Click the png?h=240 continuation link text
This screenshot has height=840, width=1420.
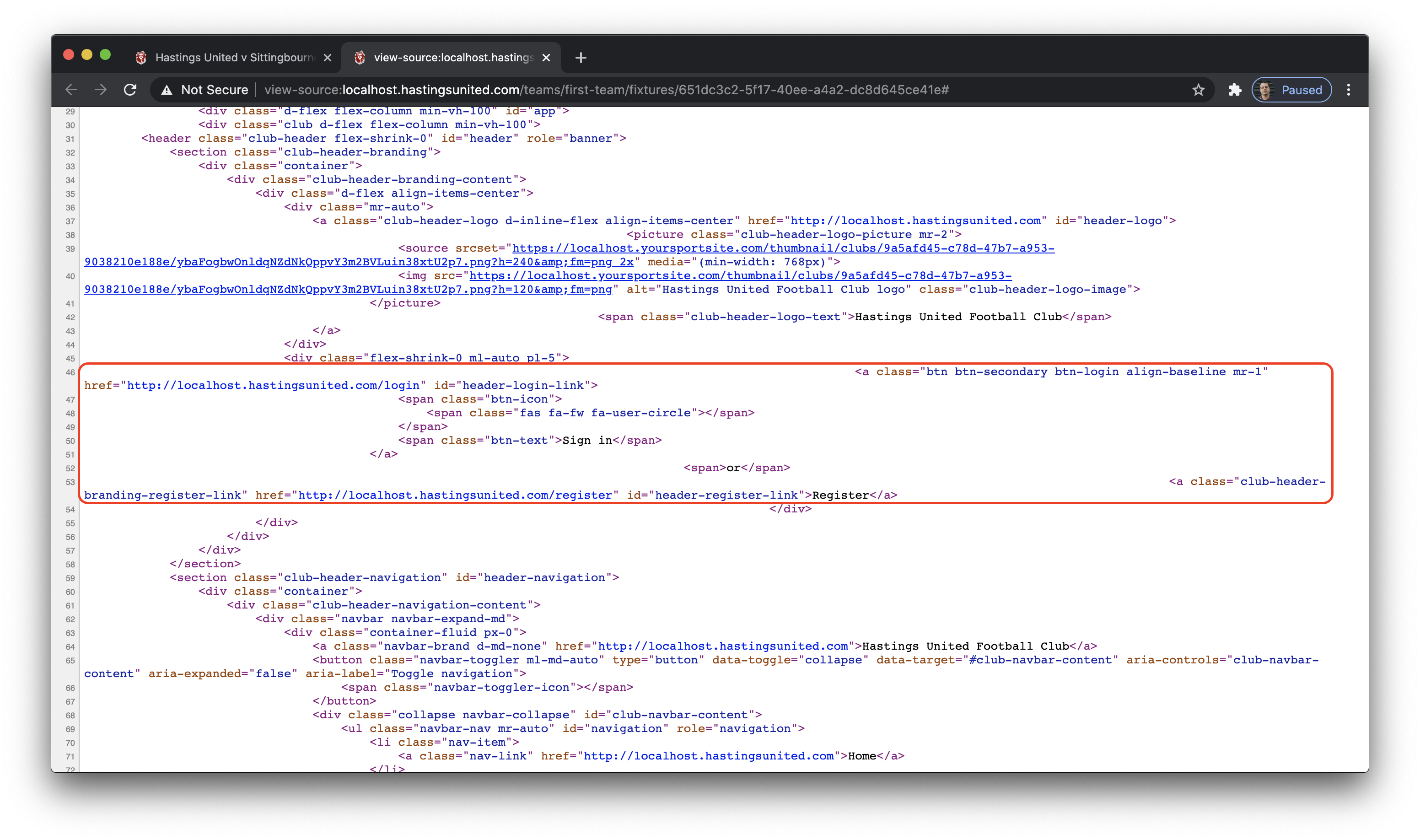pos(359,262)
